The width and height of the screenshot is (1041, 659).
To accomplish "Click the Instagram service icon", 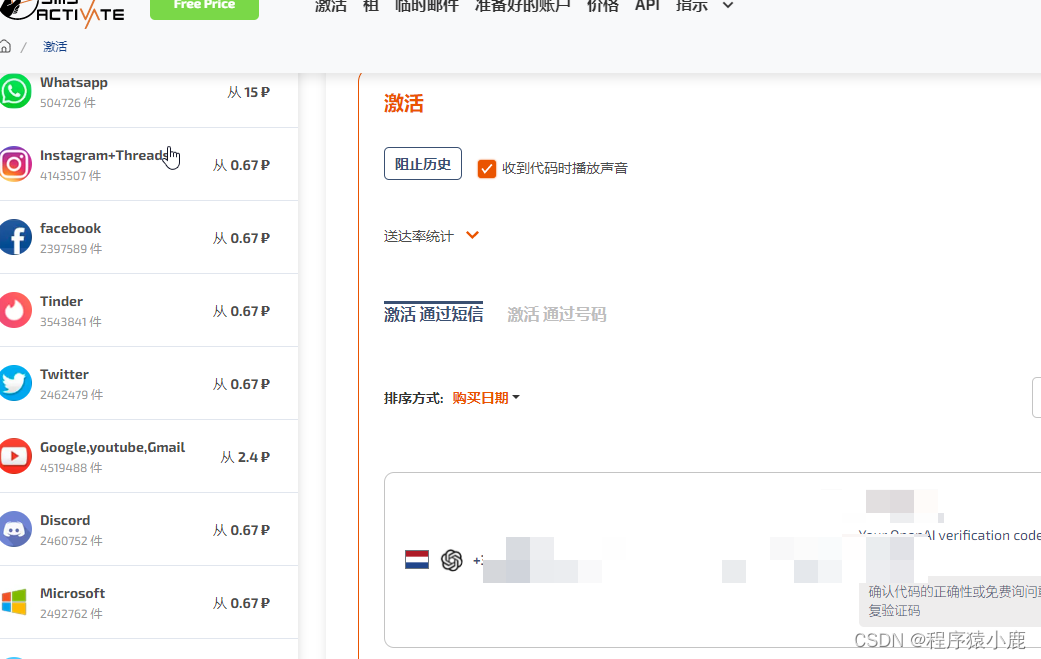I will (15, 164).
